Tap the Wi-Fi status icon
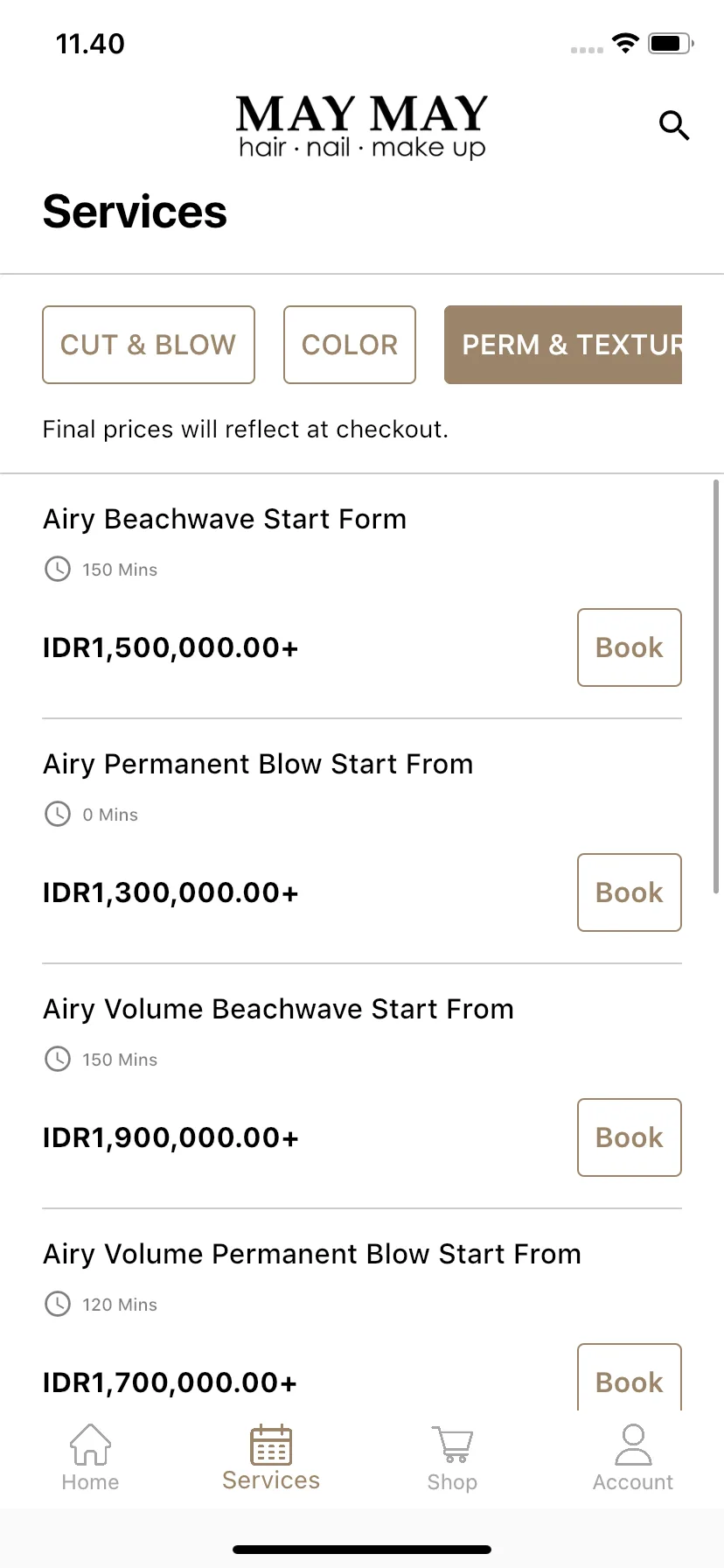724x1568 pixels. (x=625, y=43)
